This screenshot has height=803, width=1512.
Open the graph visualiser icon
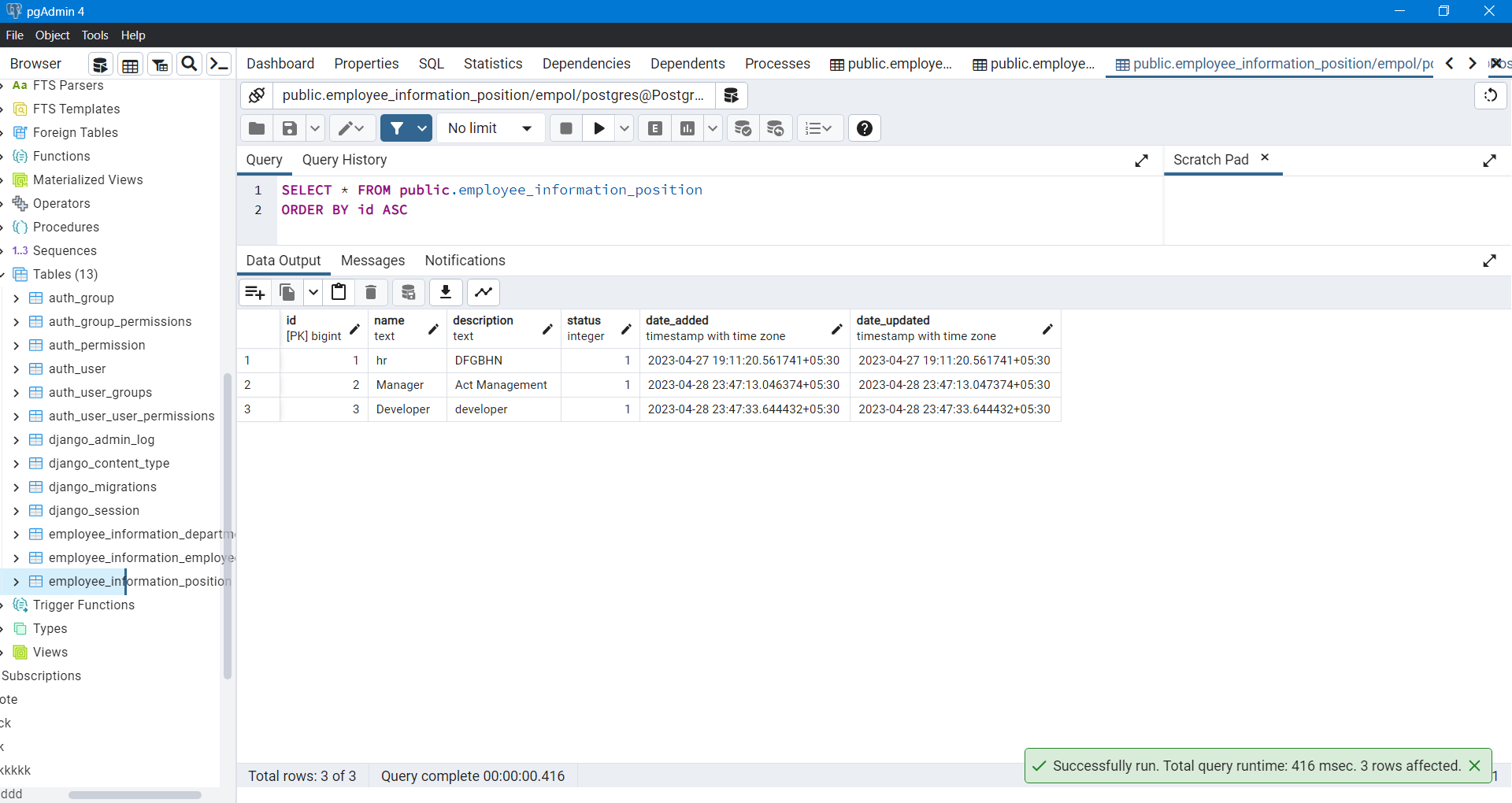point(483,292)
